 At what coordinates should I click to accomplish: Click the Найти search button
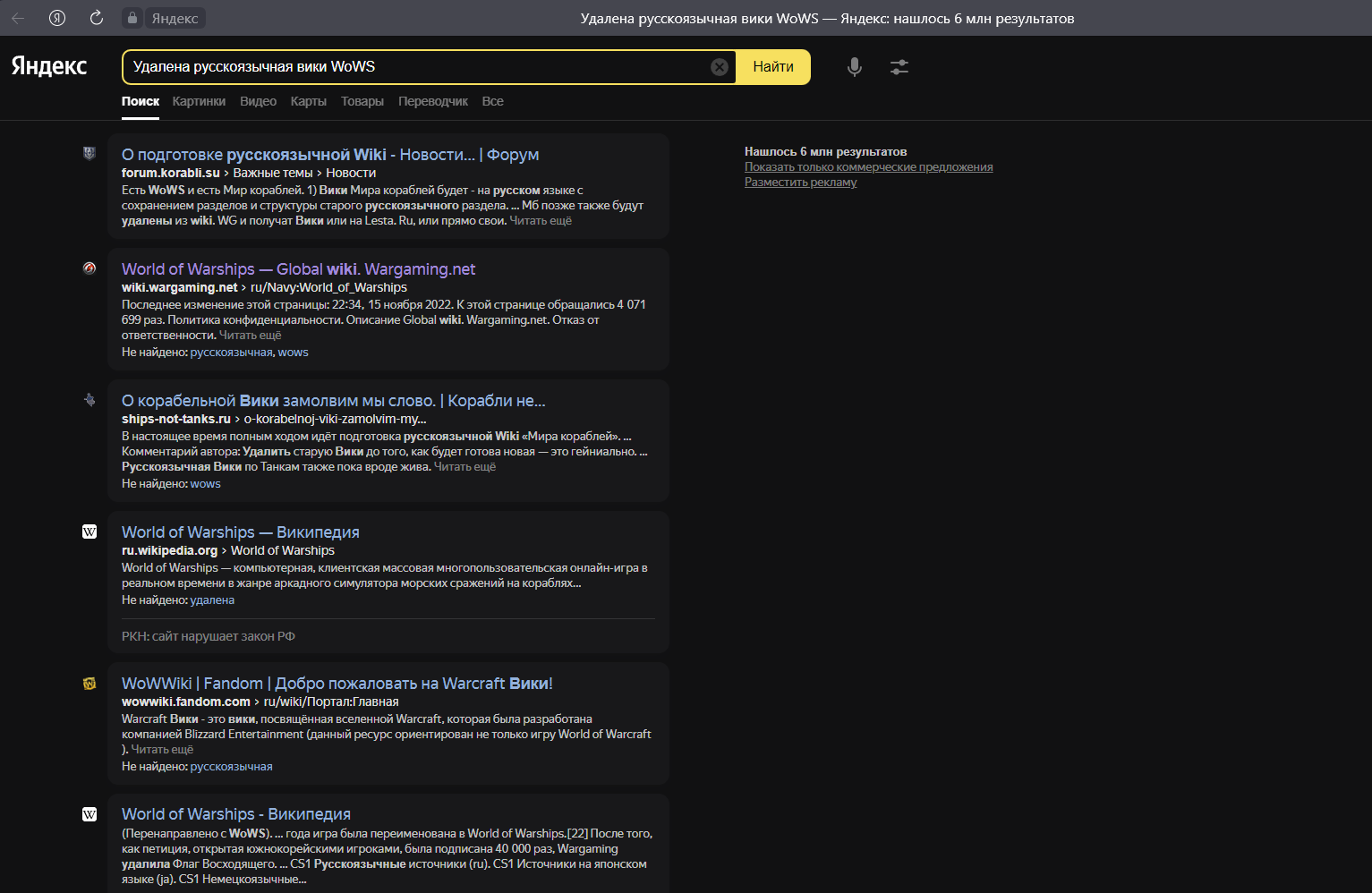pyautogui.click(x=773, y=67)
